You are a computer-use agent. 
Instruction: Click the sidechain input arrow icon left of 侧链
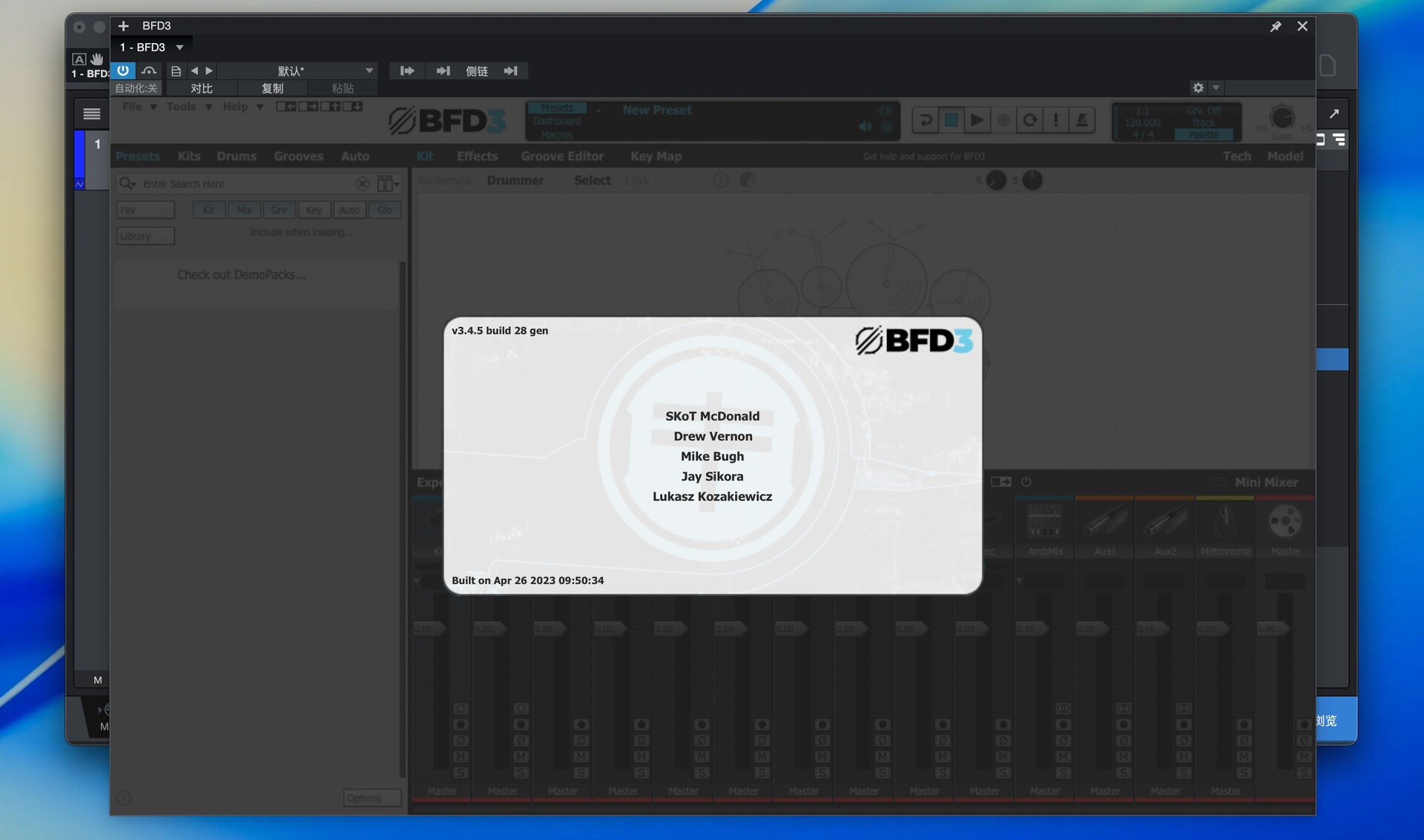coord(443,71)
